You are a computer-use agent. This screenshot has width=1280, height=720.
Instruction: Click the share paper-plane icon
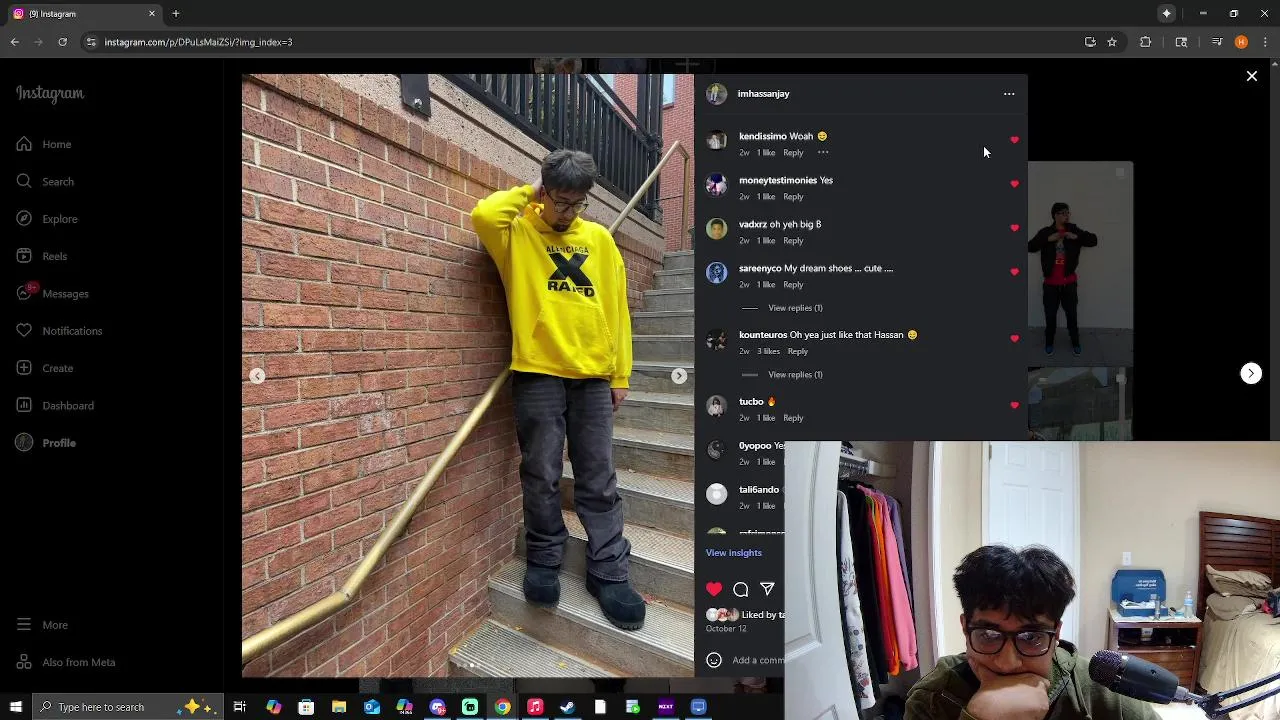pos(767,590)
